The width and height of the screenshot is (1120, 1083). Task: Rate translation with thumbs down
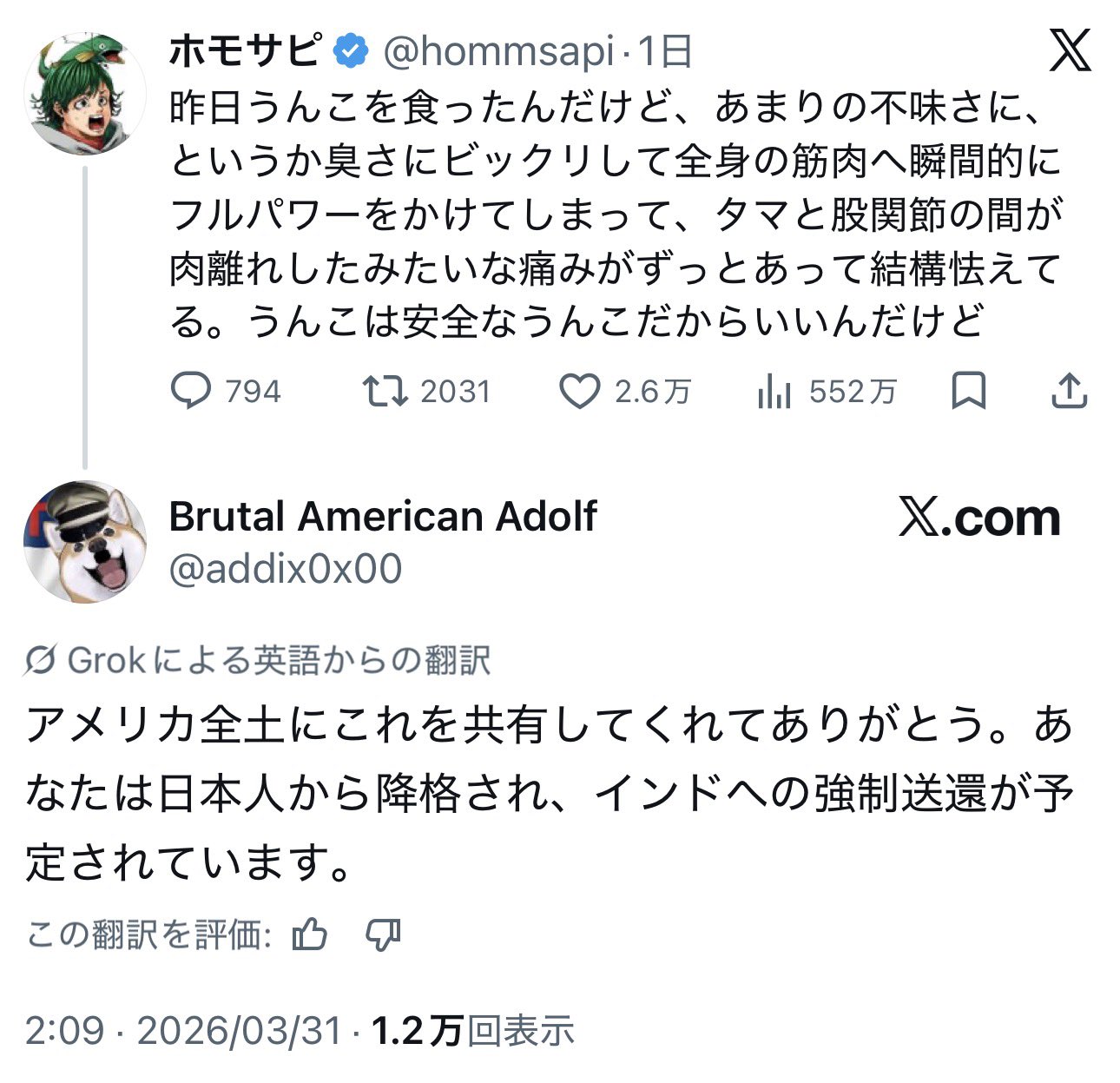click(x=383, y=935)
